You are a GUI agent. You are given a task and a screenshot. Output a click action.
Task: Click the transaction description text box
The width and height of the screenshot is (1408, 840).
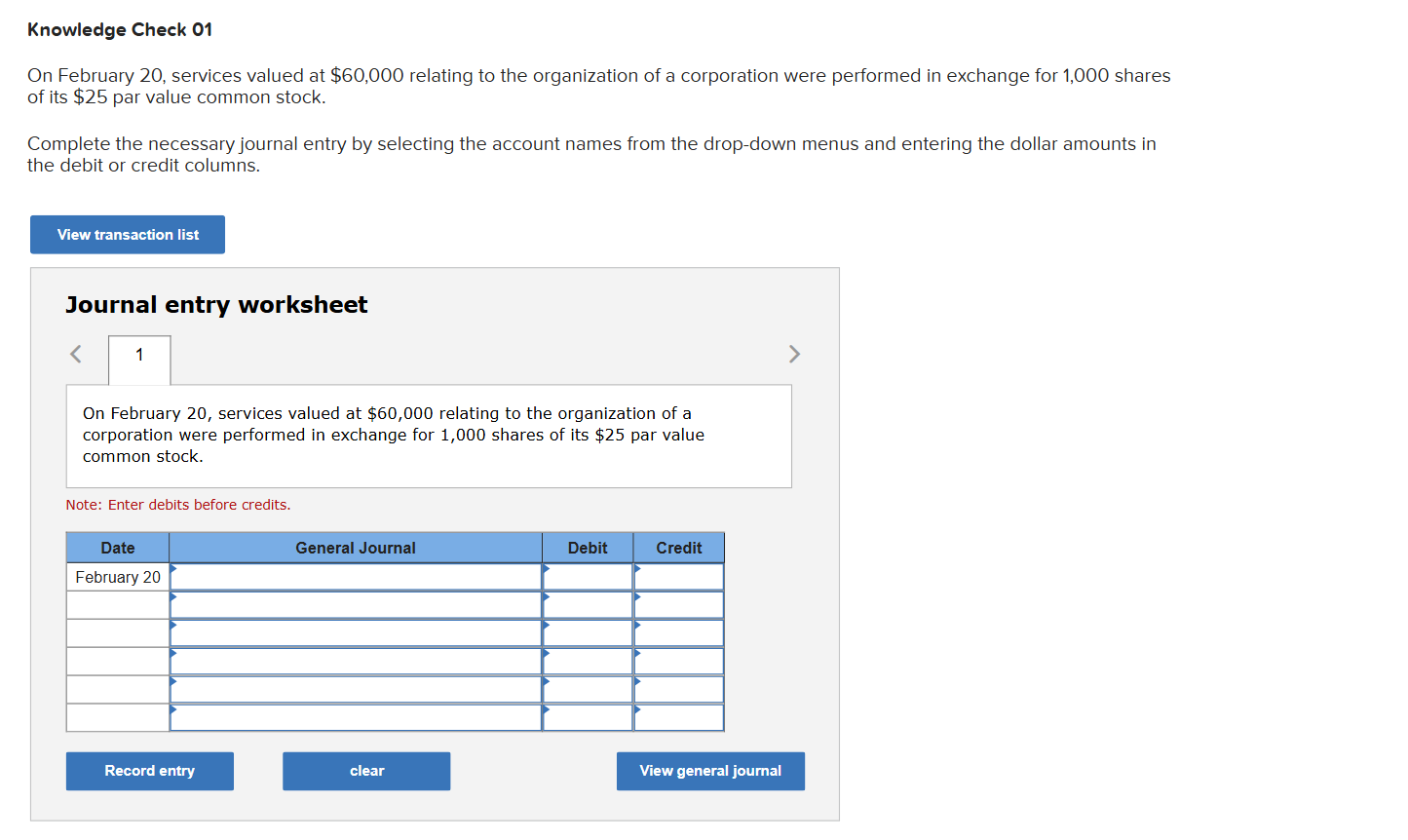(429, 435)
